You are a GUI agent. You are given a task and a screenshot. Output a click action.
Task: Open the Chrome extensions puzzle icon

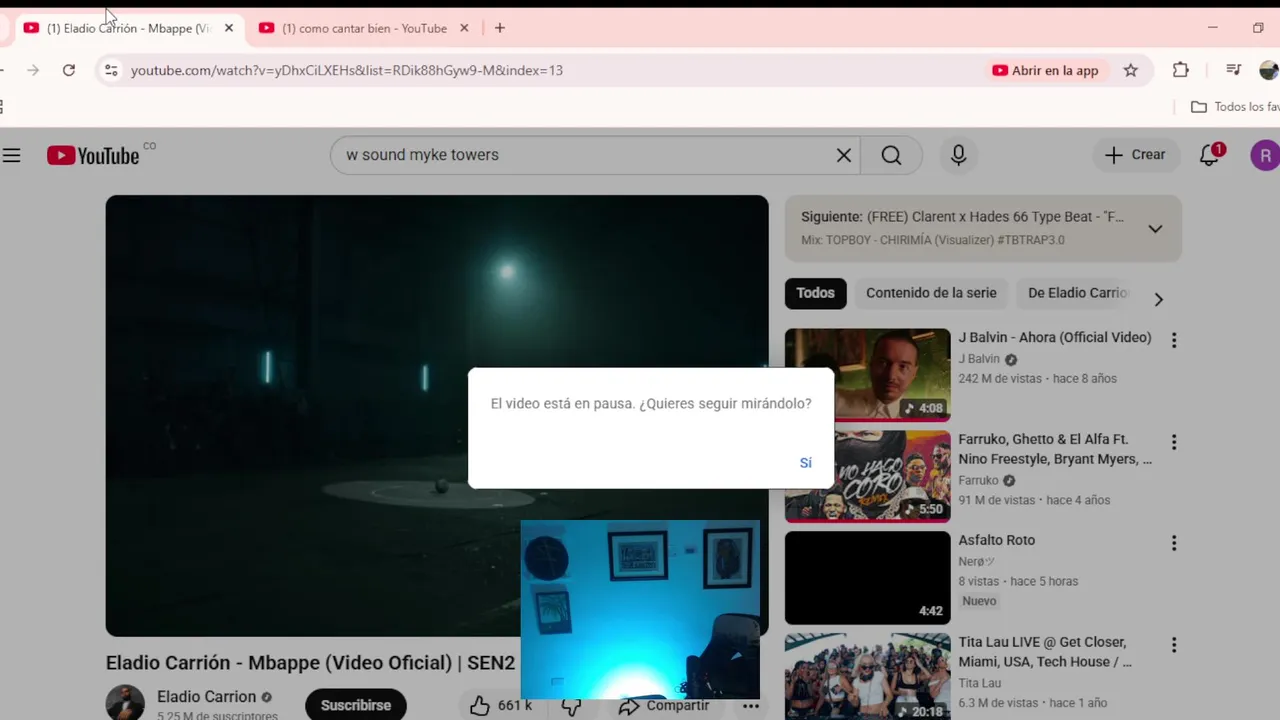pos(1181,70)
